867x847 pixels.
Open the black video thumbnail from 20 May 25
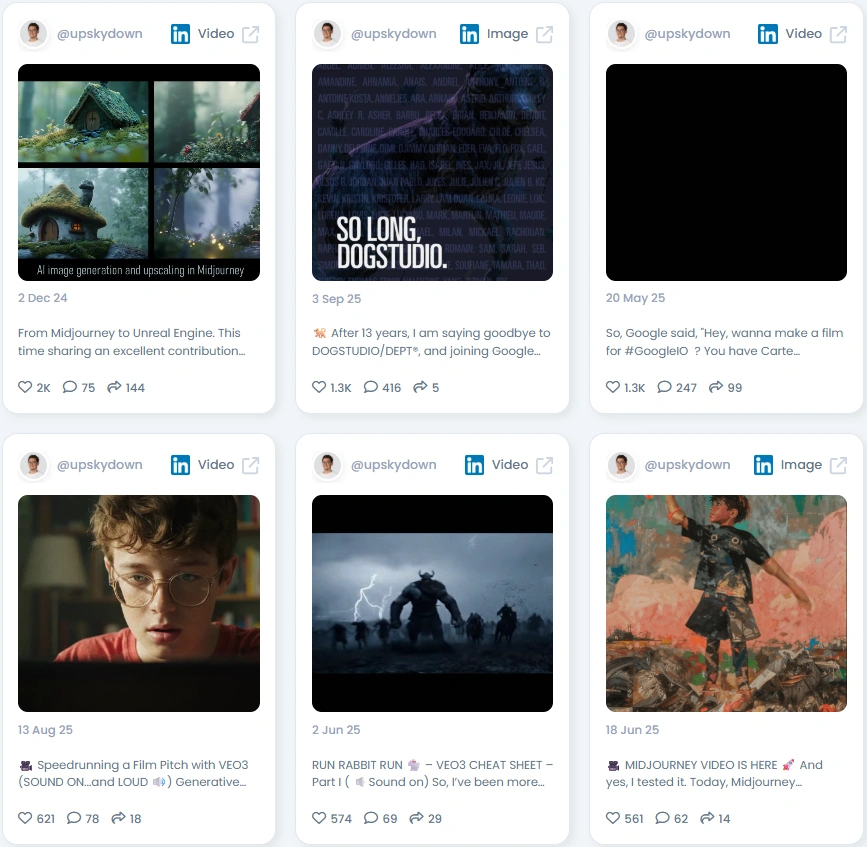tap(726, 172)
